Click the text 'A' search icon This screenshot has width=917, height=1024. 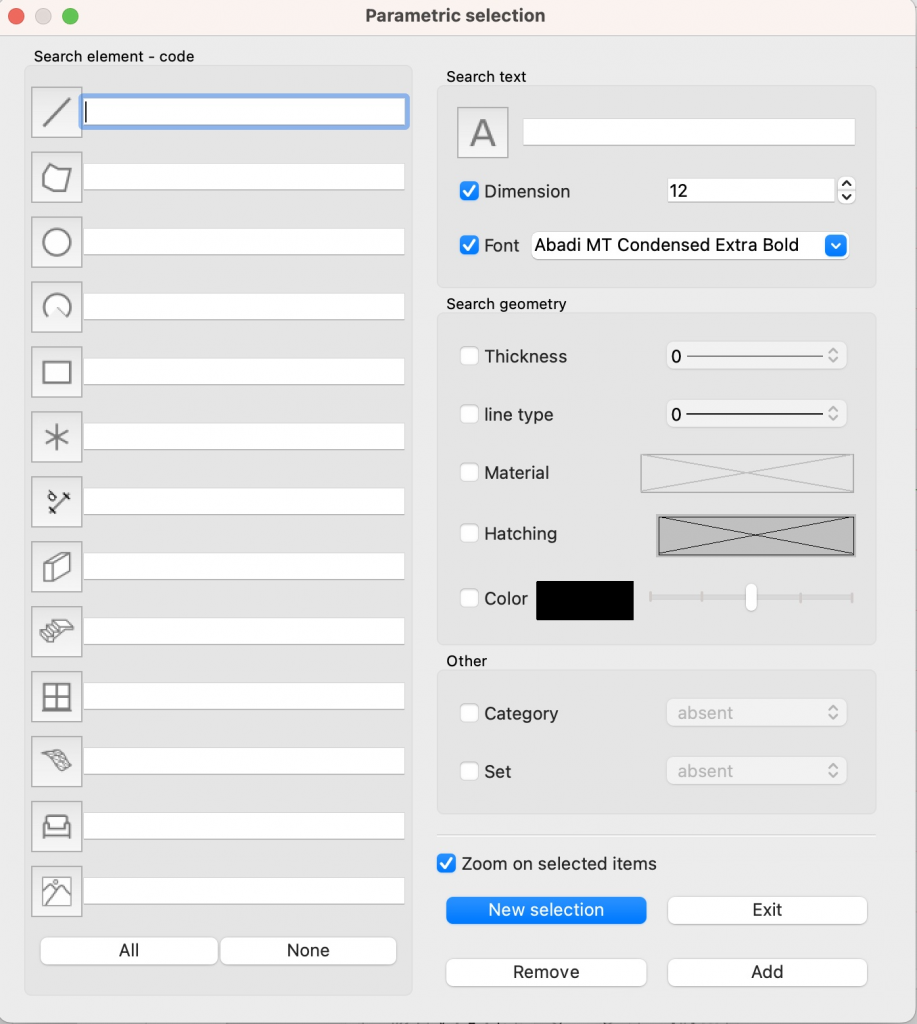click(x=483, y=133)
